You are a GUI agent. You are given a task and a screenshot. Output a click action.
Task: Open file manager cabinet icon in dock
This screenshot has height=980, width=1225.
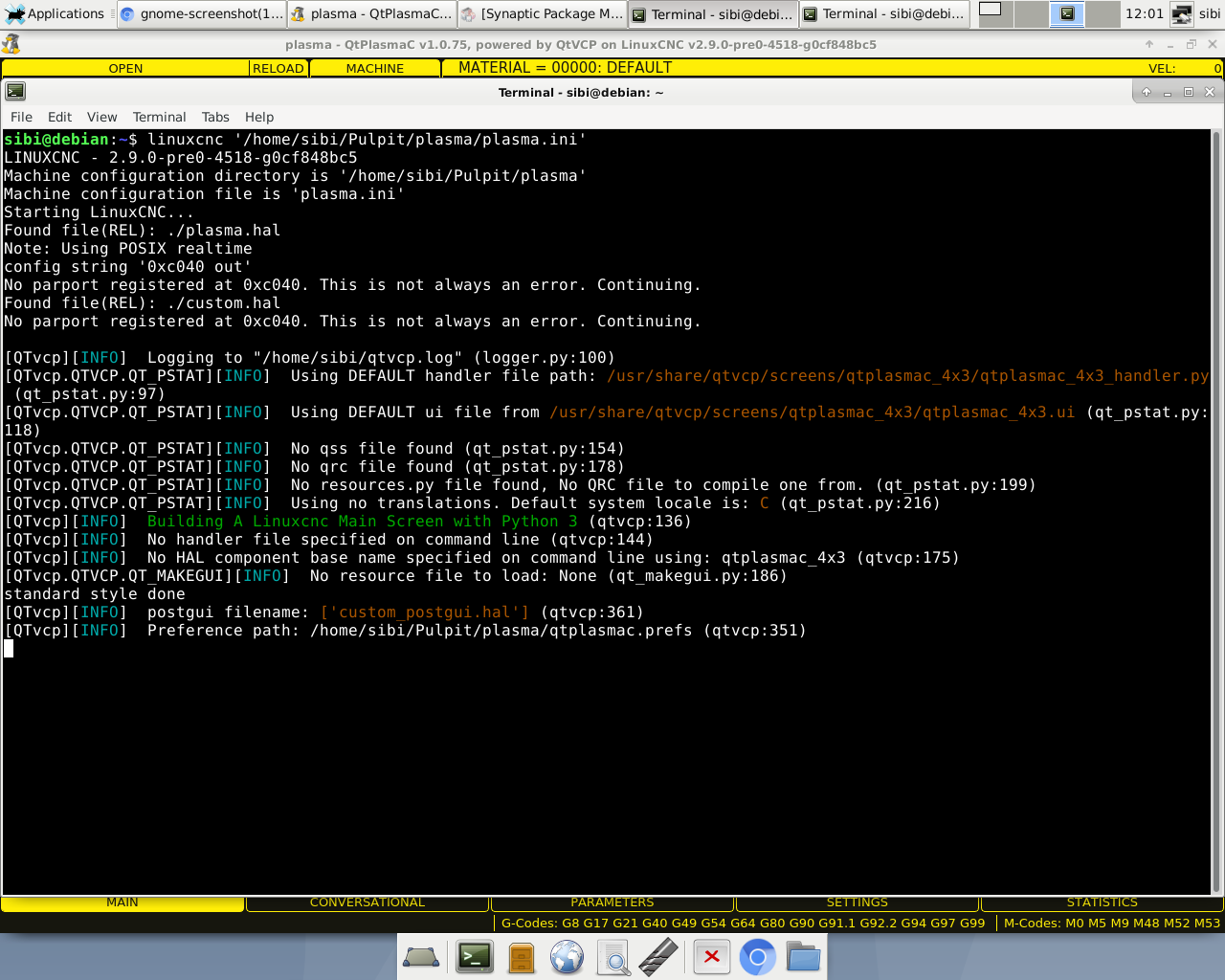coord(522,957)
